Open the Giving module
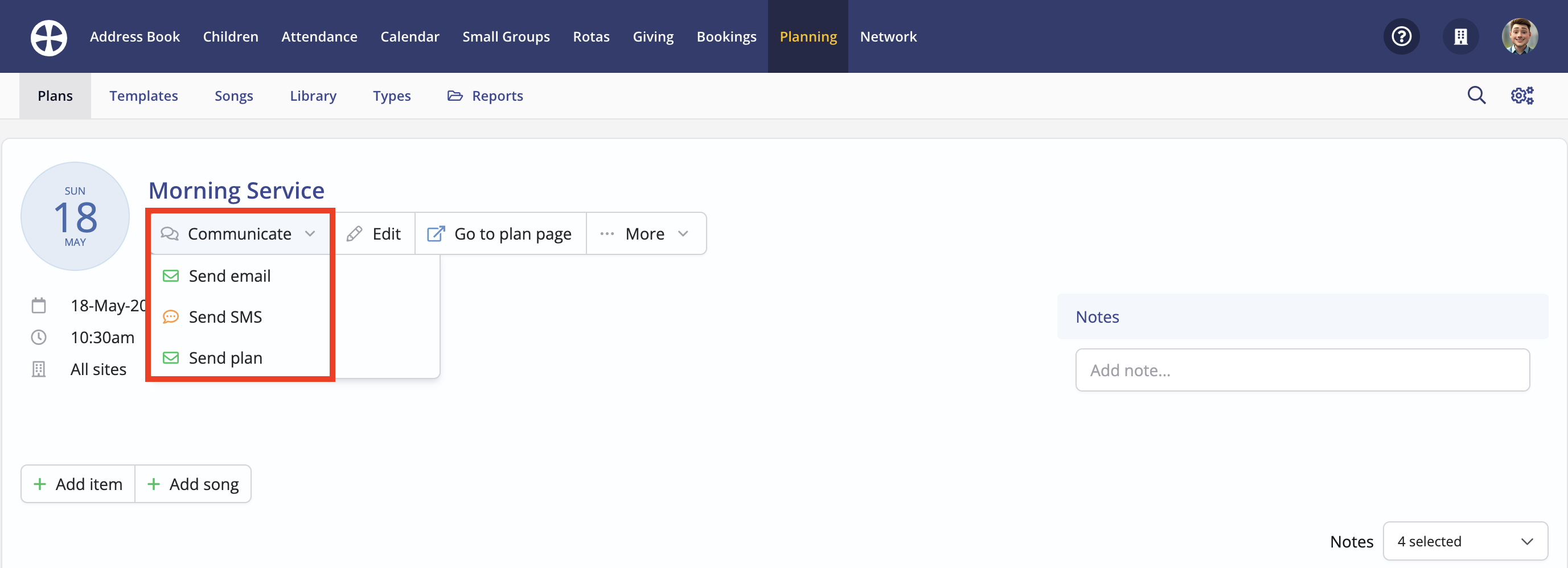 coord(653,36)
